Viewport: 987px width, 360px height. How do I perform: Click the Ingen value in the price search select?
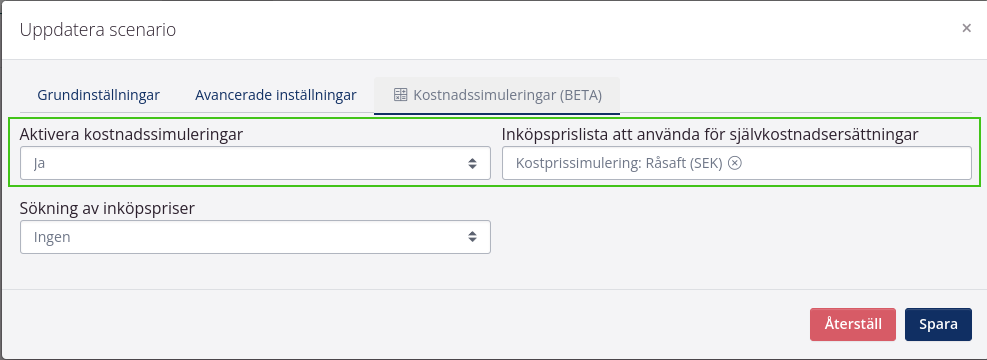click(x=52, y=237)
